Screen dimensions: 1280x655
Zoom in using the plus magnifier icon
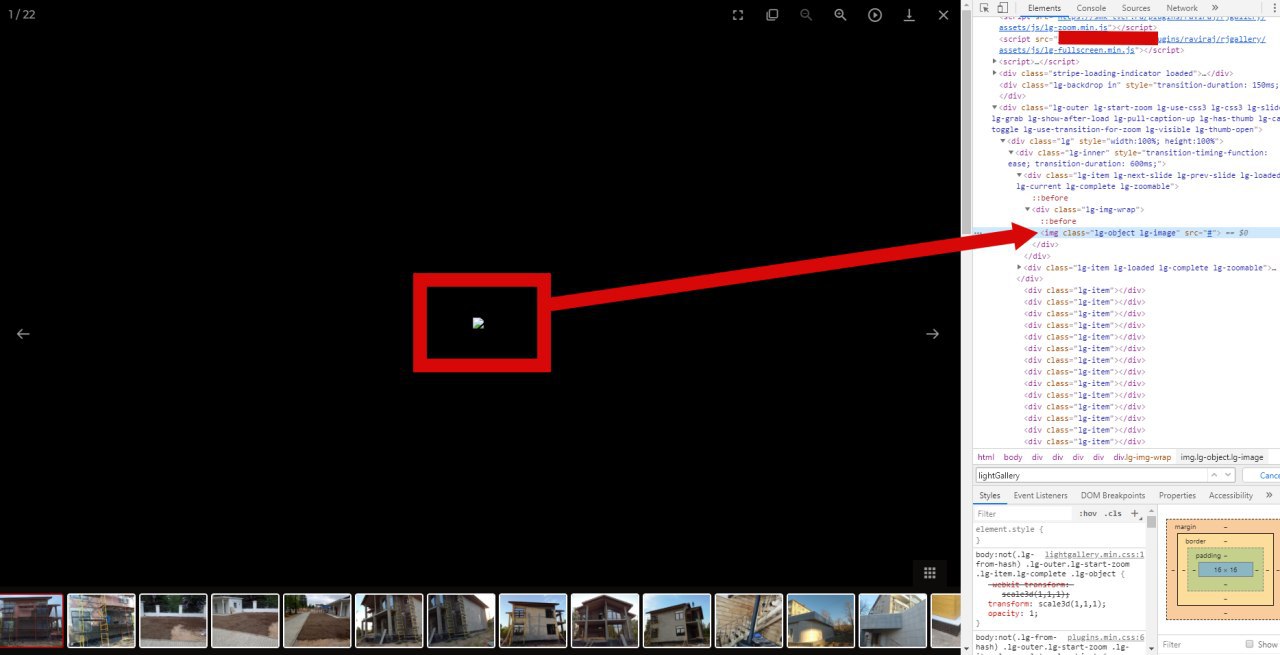(840, 15)
